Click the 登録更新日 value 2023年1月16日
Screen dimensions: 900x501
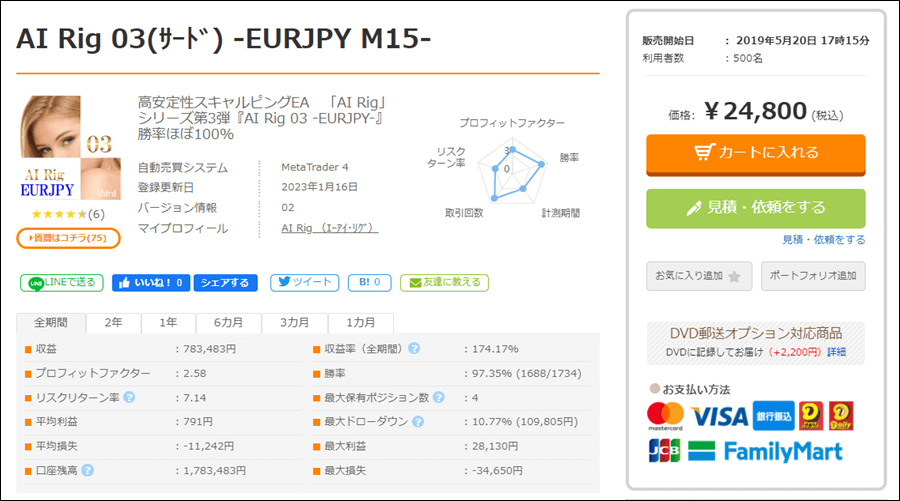pyautogui.click(x=320, y=187)
